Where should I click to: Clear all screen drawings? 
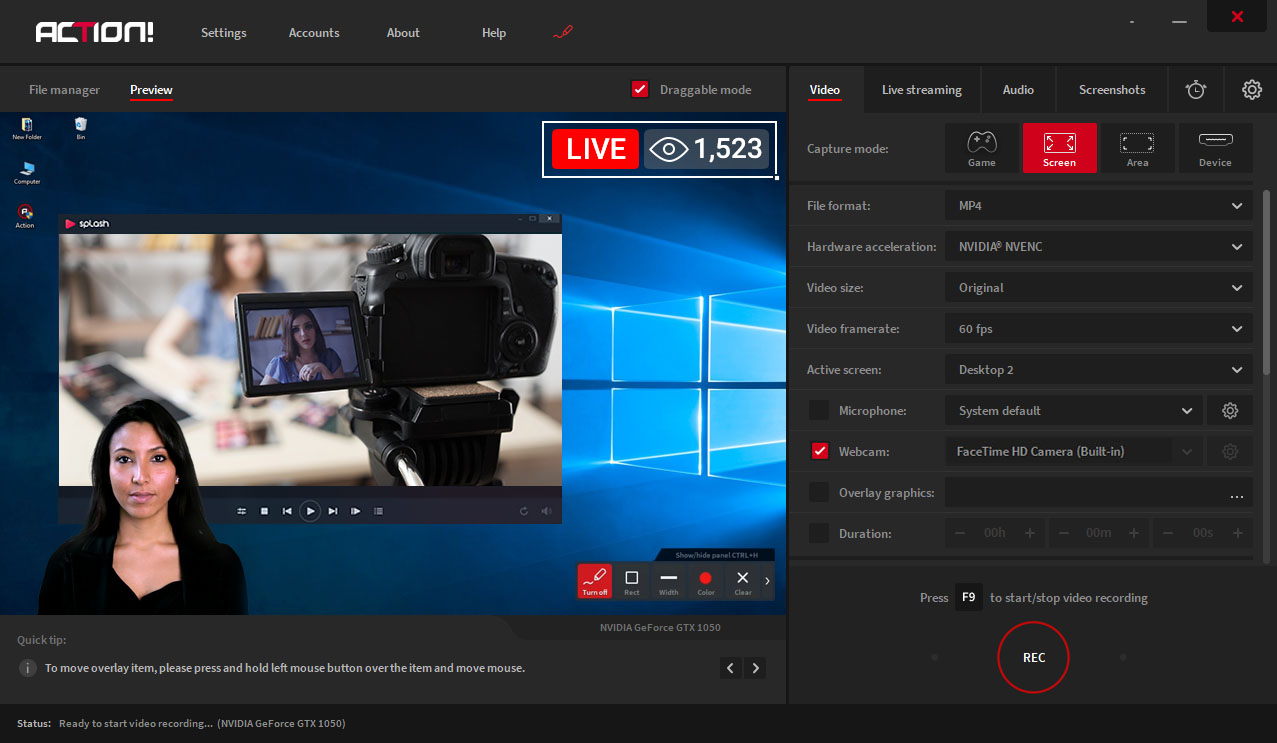point(742,580)
